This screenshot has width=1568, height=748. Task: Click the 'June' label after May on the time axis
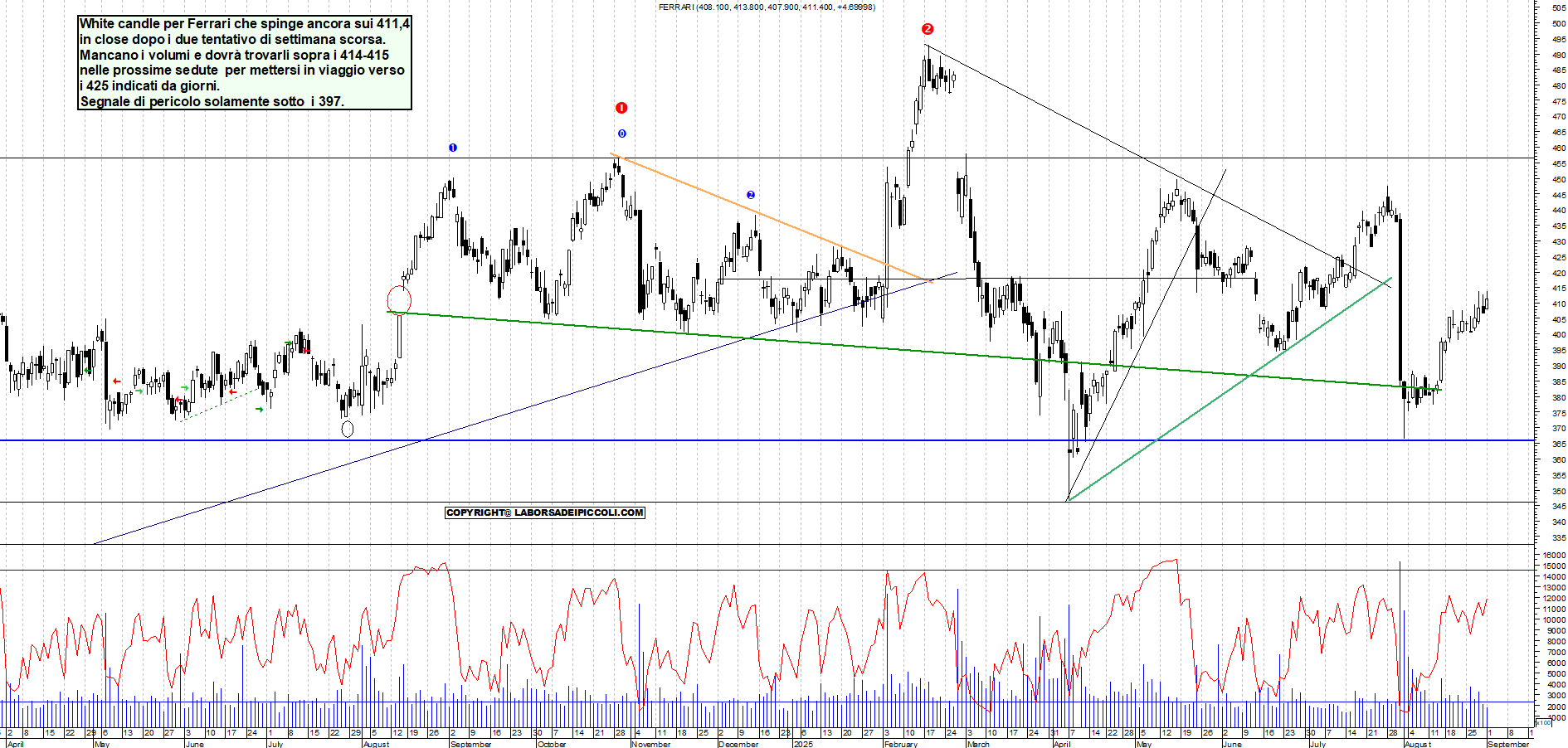(x=194, y=744)
